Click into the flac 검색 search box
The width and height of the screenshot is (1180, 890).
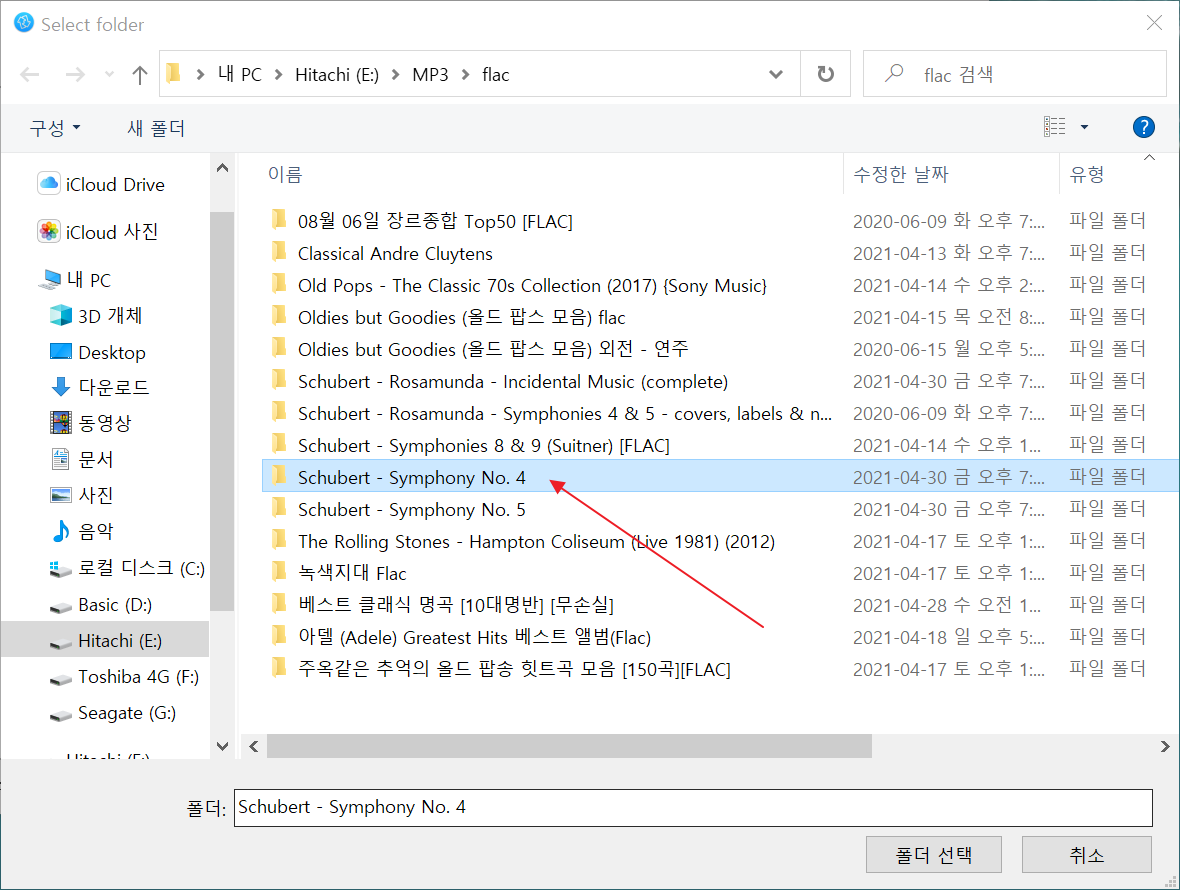(1014, 74)
